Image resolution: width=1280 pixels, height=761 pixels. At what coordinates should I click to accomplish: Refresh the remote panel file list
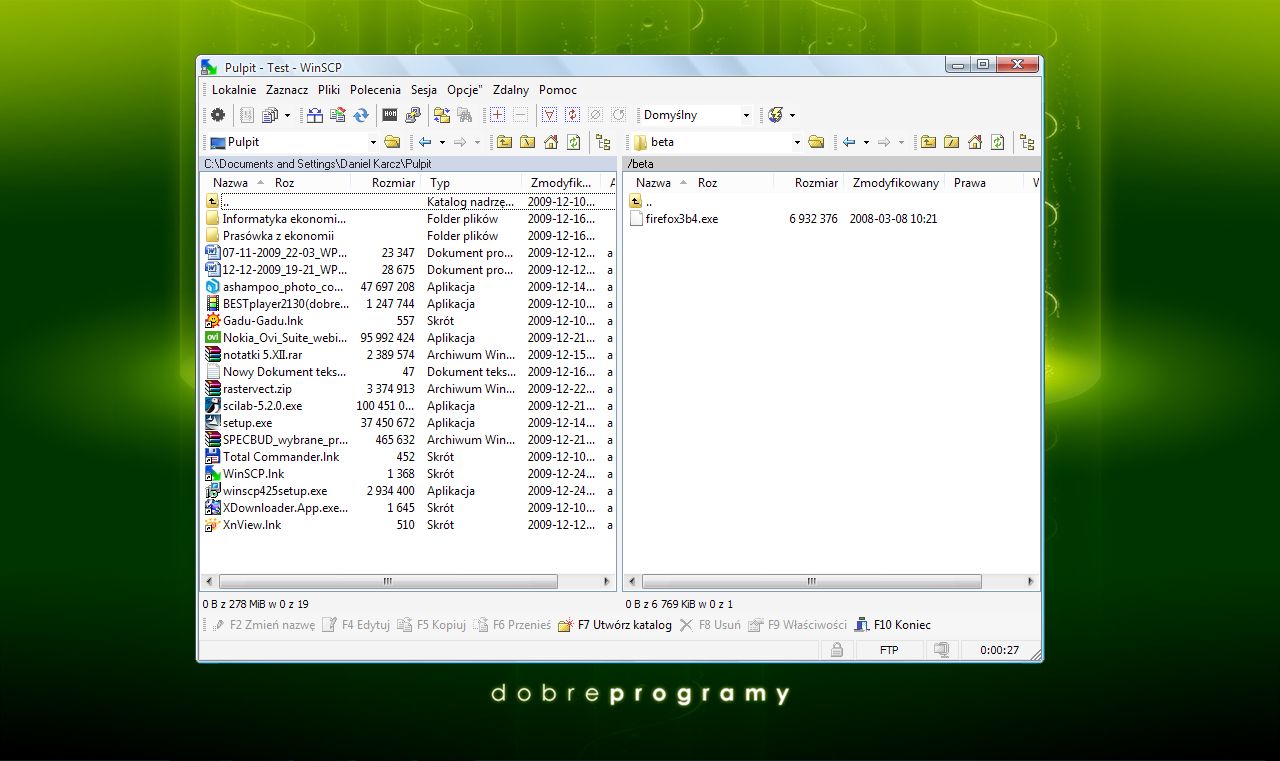tap(997, 142)
